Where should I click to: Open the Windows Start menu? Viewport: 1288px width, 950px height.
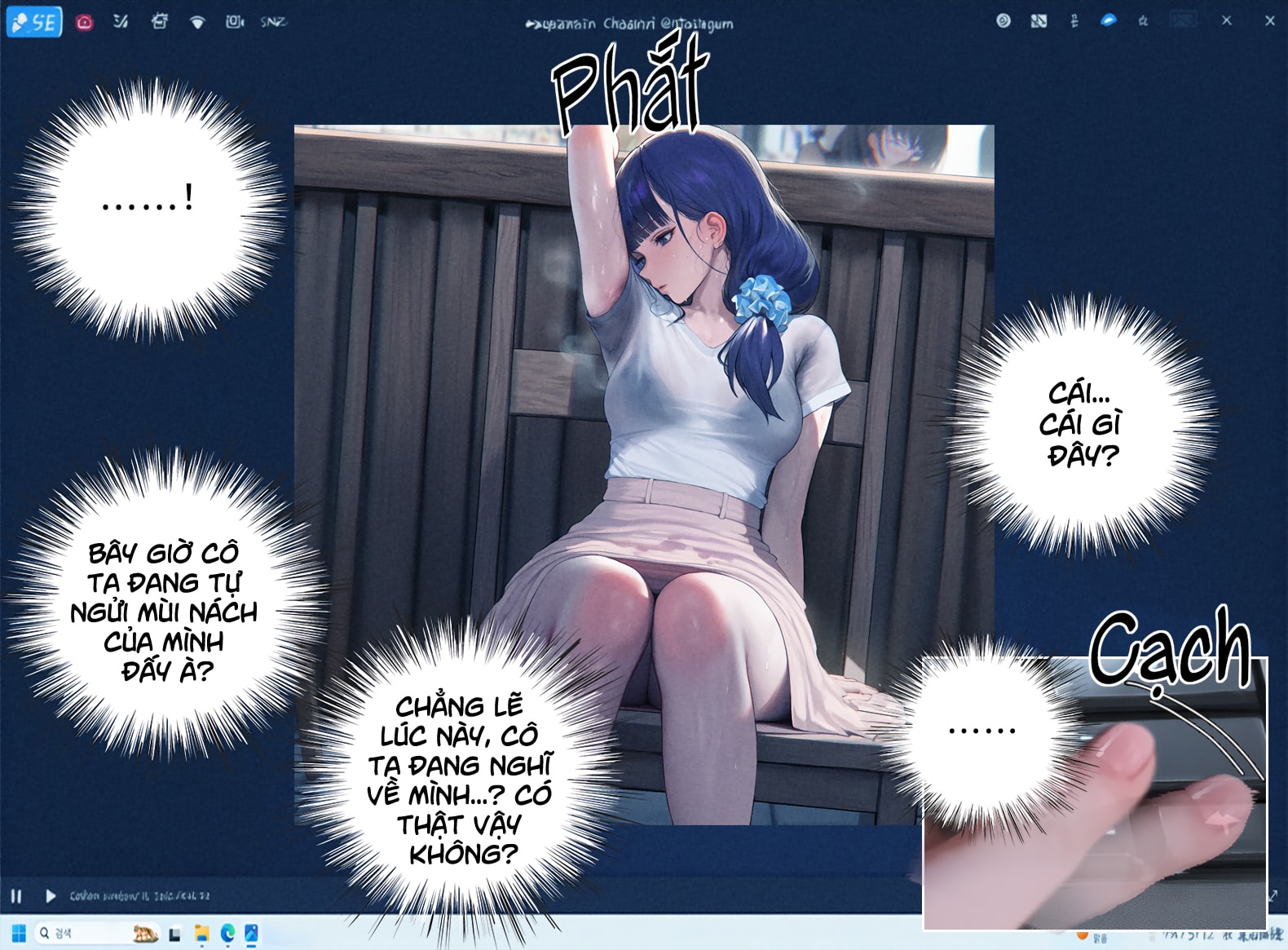[19, 933]
